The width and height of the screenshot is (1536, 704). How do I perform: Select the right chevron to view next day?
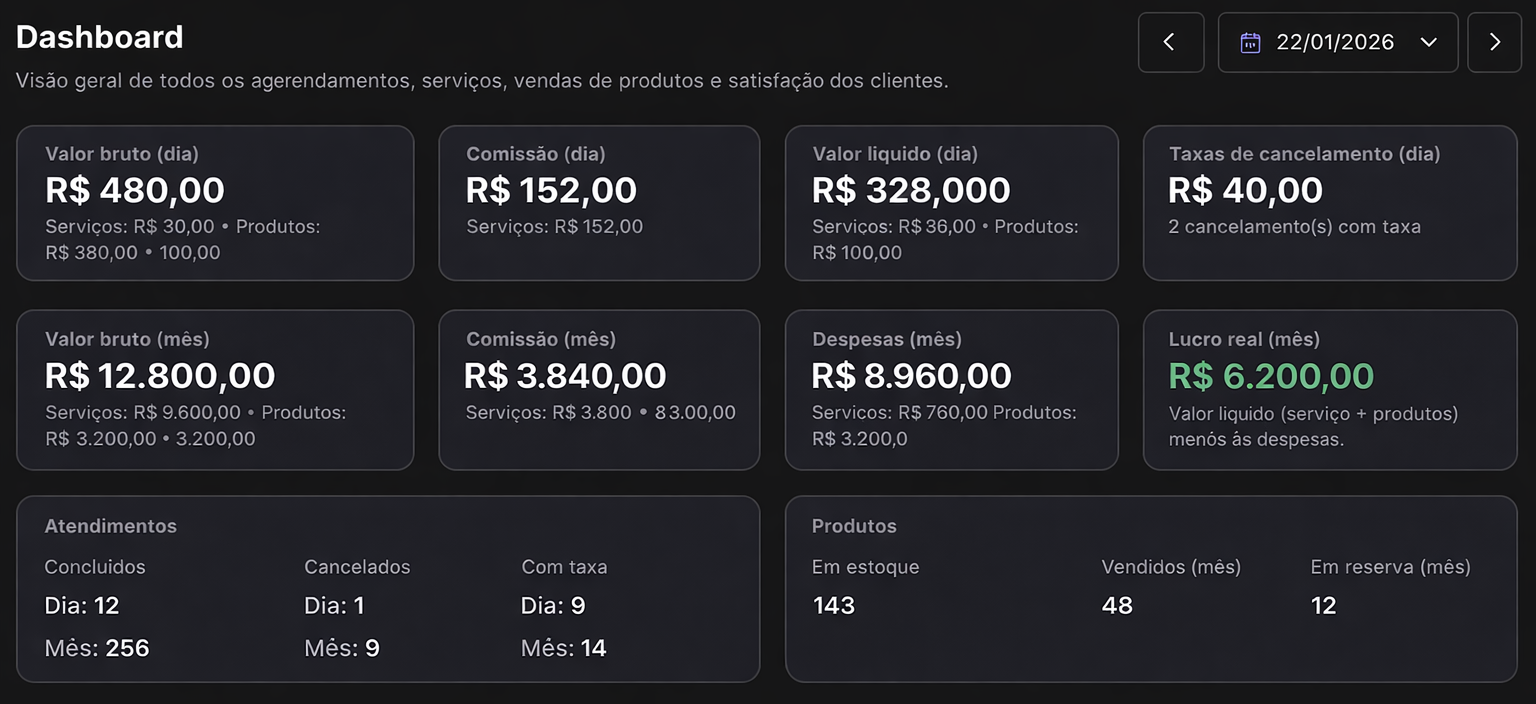coord(1494,42)
